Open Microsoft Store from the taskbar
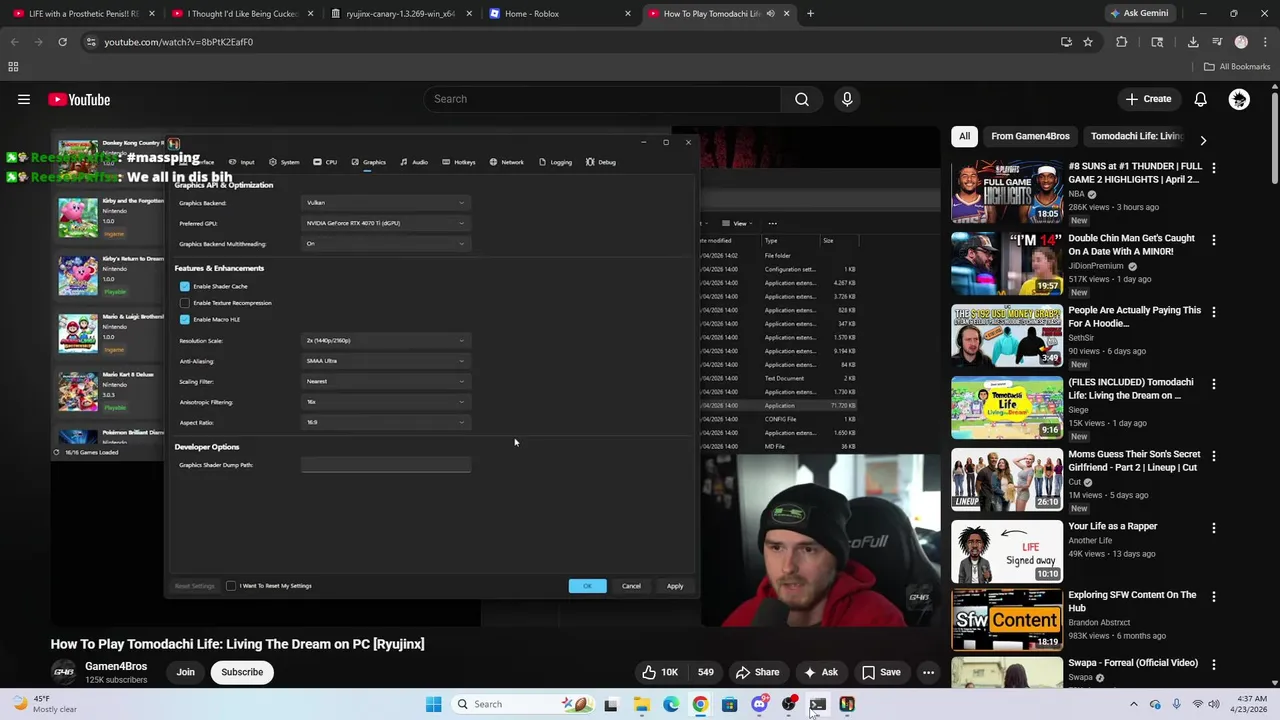1280x720 pixels. coord(730,704)
